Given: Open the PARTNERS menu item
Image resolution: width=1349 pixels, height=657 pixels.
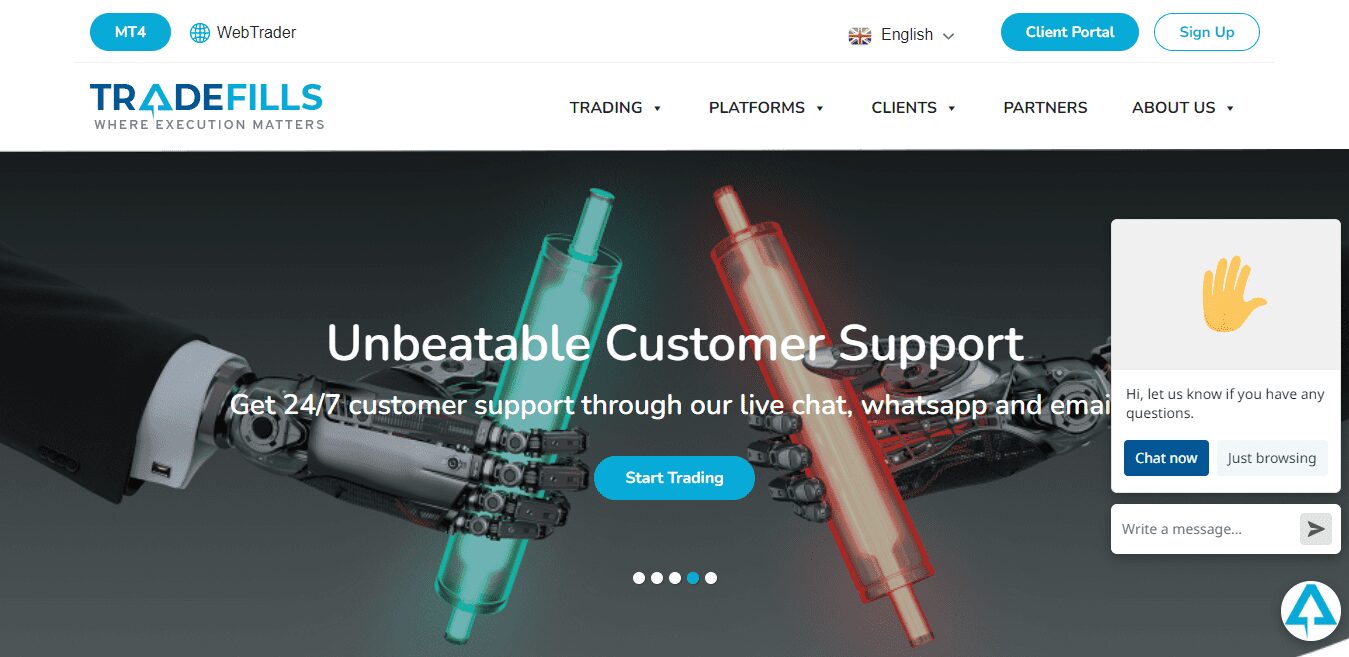Looking at the screenshot, I should click(x=1045, y=108).
